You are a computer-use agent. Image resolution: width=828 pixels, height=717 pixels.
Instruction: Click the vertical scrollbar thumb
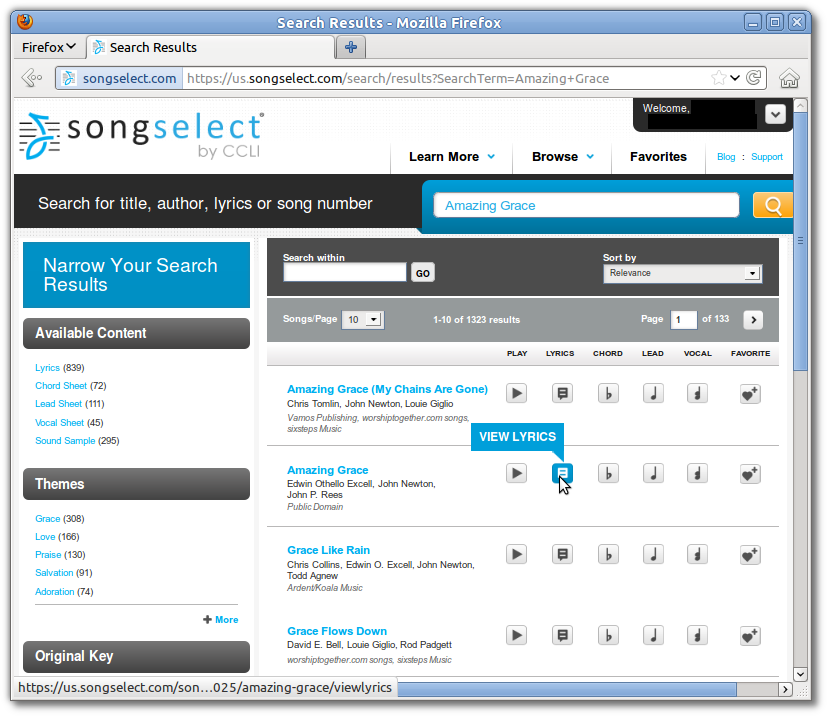point(800,240)
